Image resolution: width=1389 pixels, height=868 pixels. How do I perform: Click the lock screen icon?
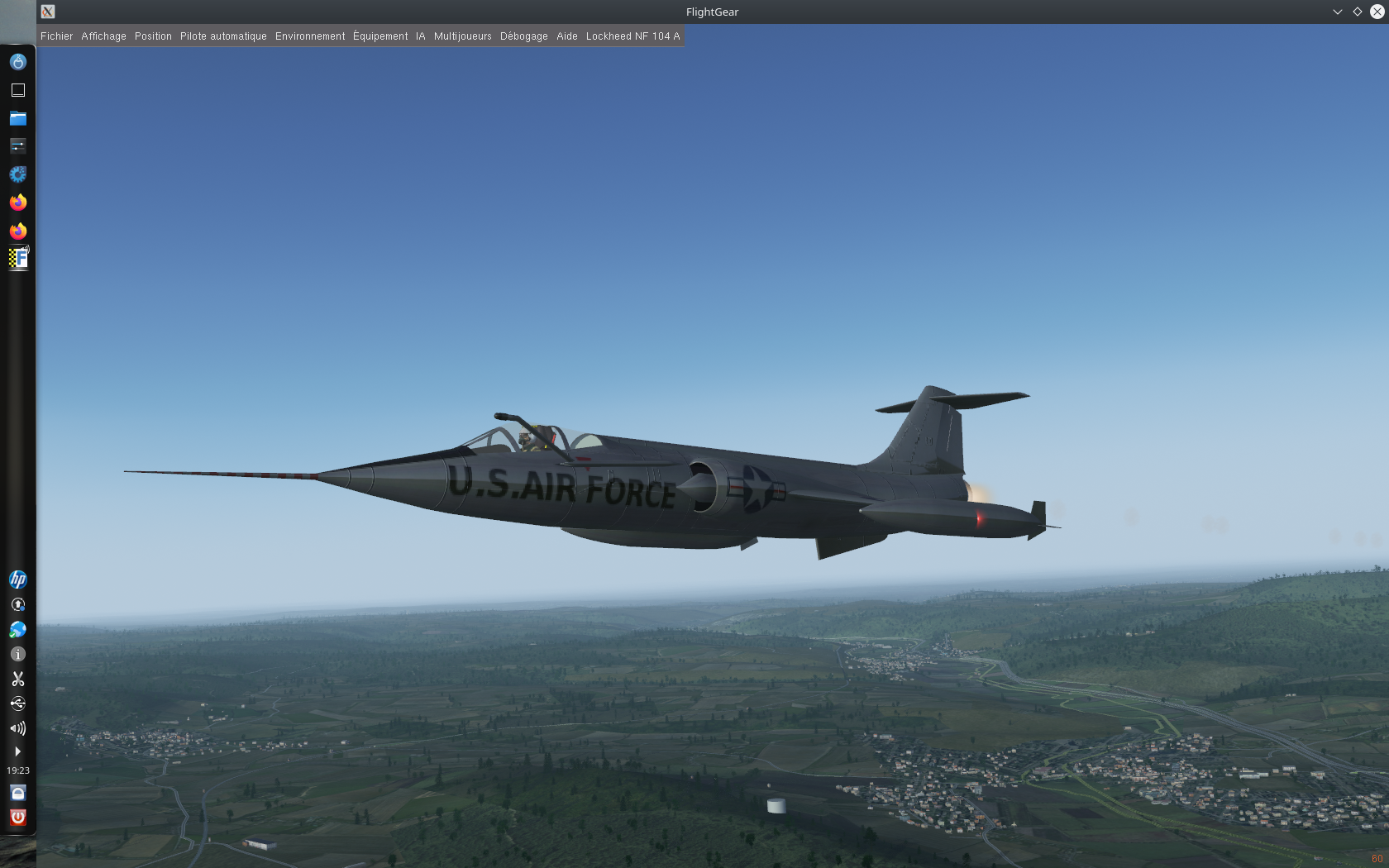[17, 793]
